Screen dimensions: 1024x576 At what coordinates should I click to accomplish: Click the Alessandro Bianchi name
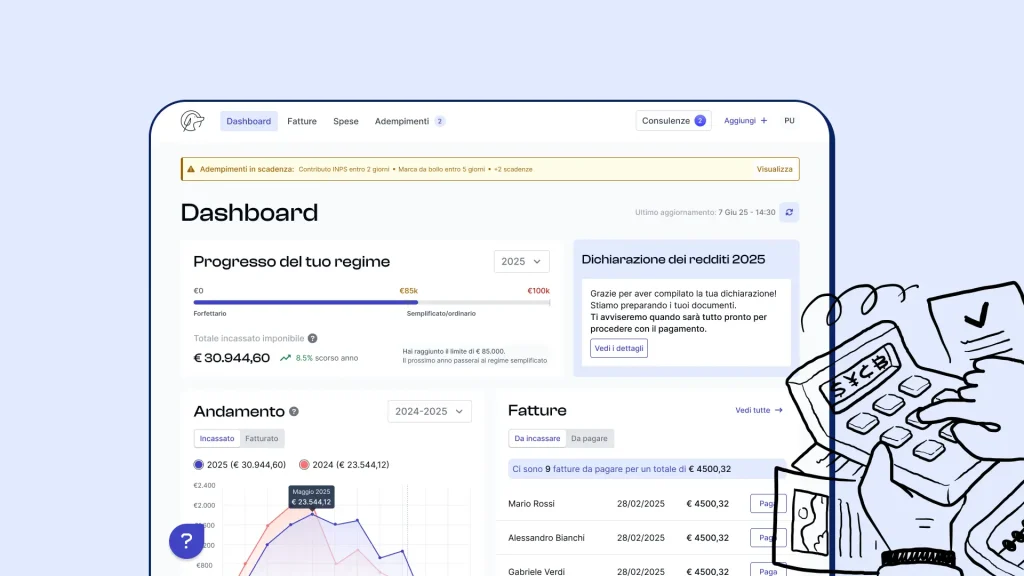tap(546, 537)
